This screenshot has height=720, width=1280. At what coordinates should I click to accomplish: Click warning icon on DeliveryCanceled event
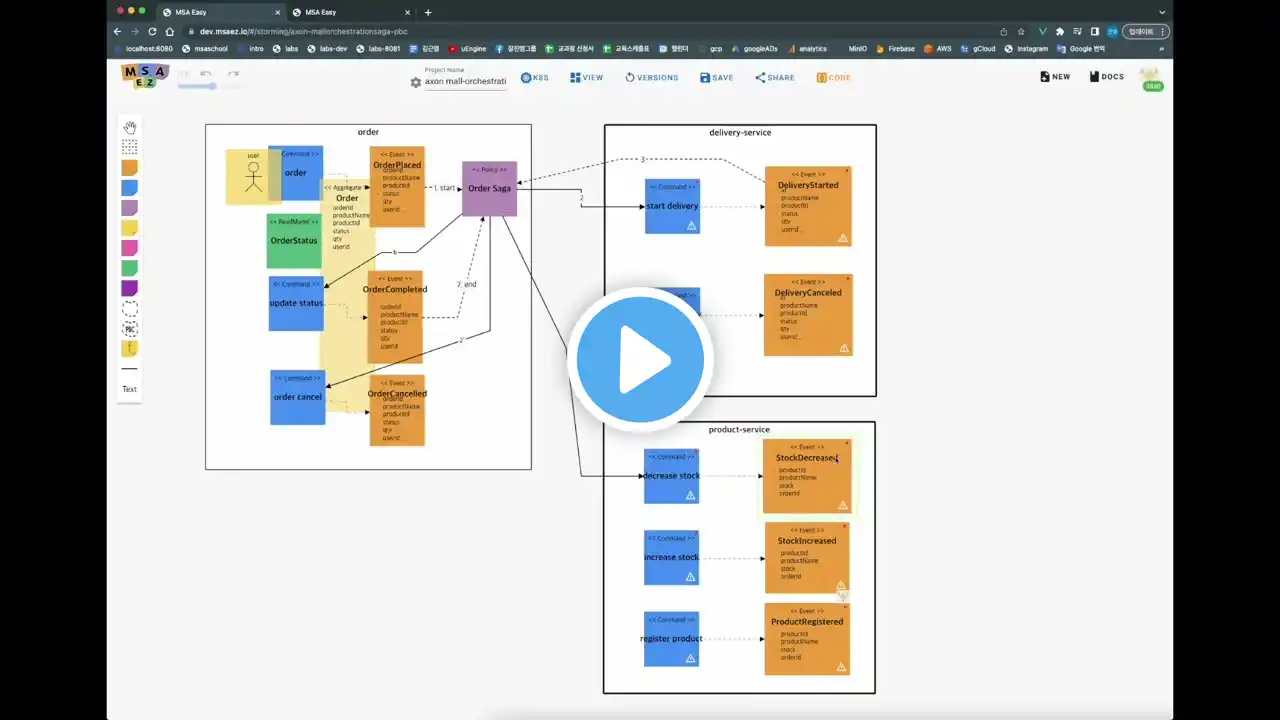tap(844, 348)
